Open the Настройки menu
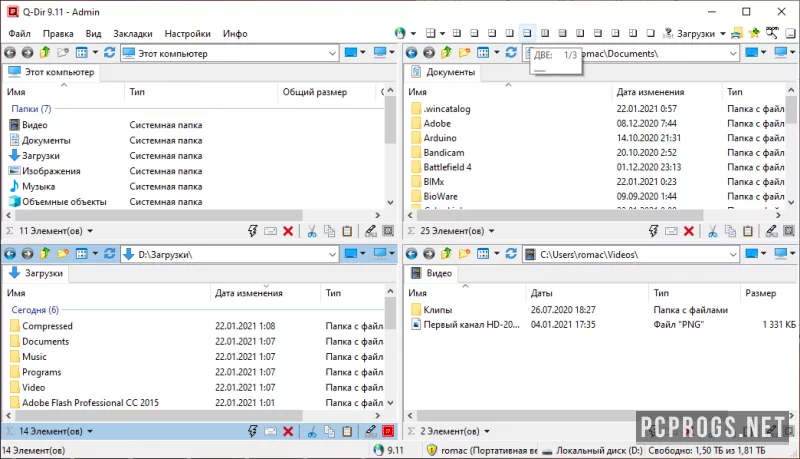 tap(187, 34)
